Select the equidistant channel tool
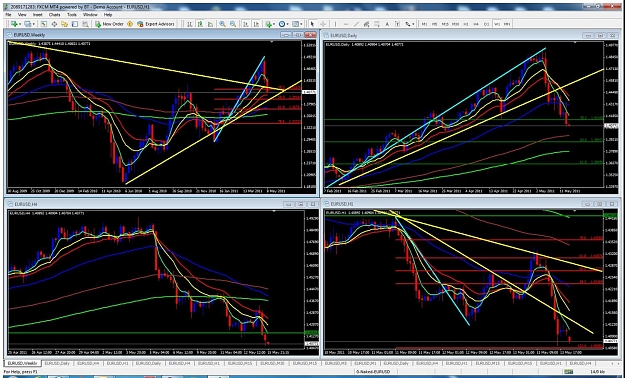 pos(366,24)
